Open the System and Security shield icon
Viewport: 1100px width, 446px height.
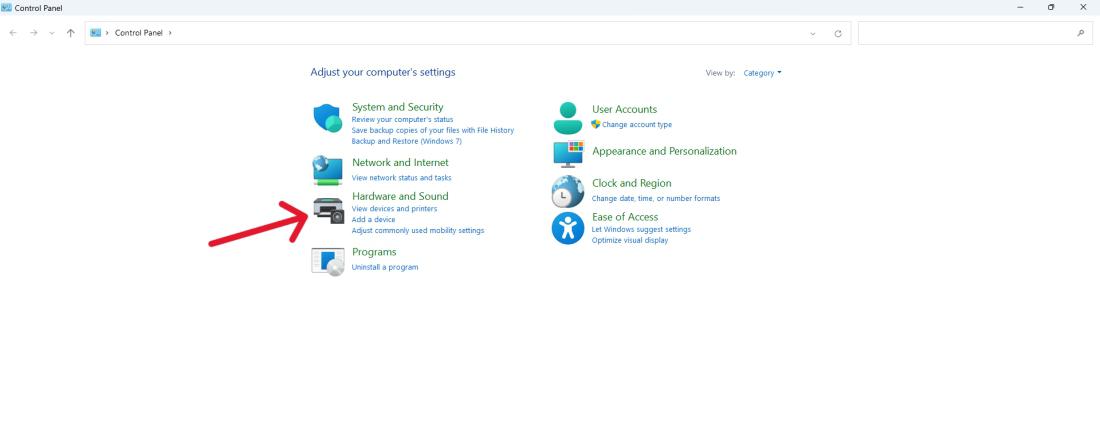[328, 118]
